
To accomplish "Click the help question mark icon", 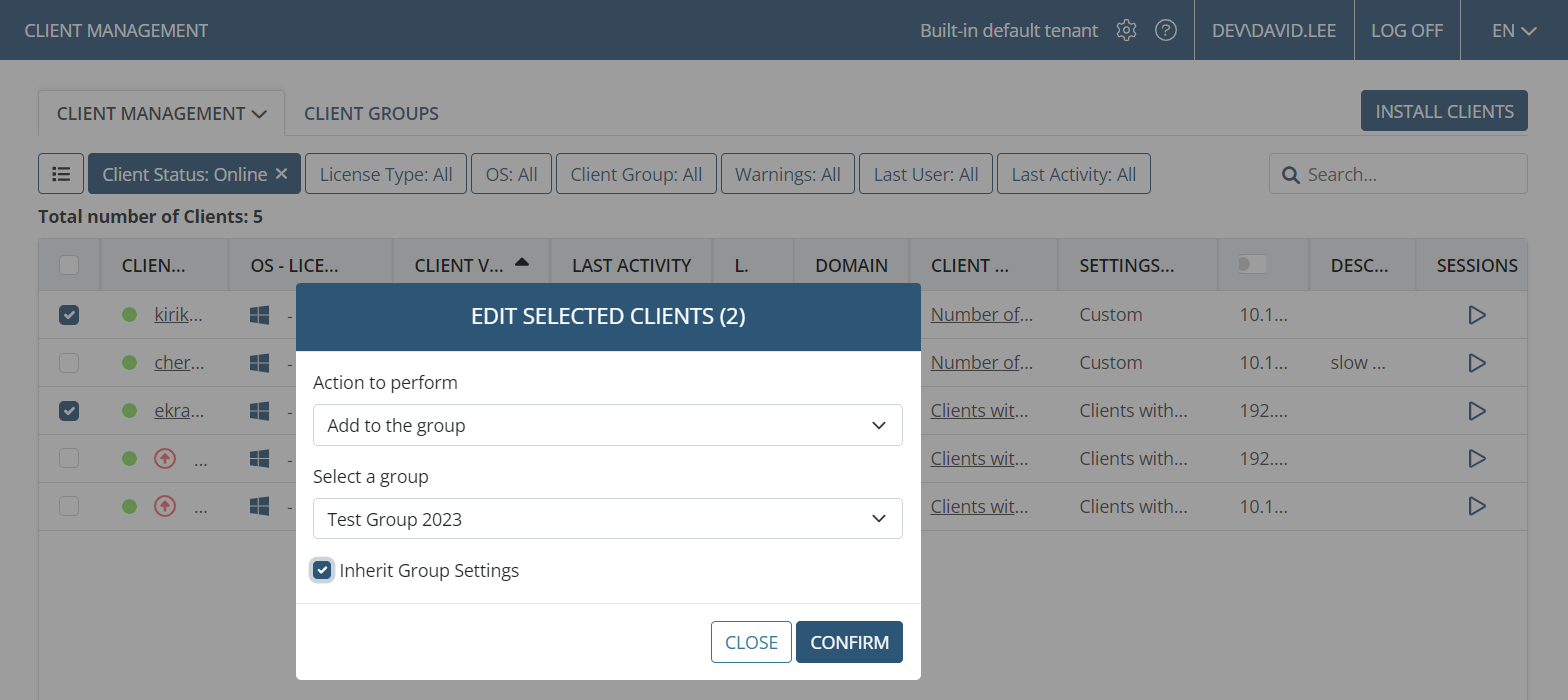I will point(1165,30).
